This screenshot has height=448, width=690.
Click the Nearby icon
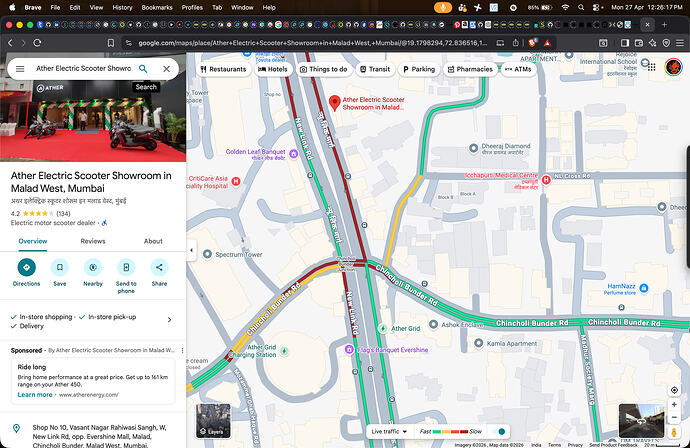coord(93,267)
